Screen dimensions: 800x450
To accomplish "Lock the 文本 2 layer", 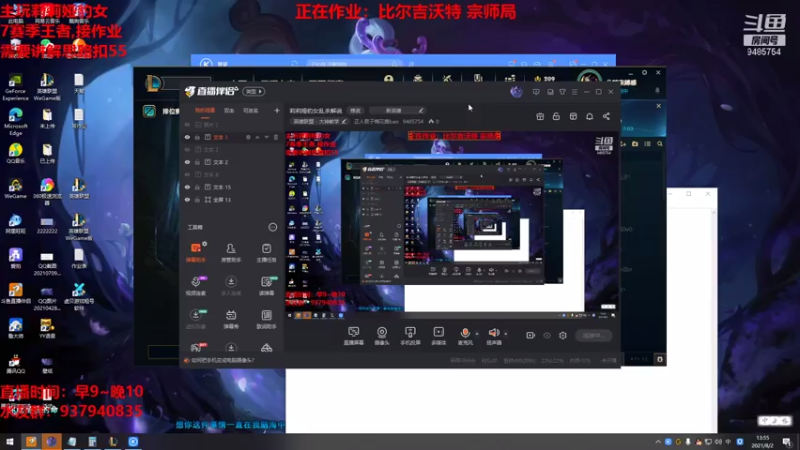I will click(197, 162).
